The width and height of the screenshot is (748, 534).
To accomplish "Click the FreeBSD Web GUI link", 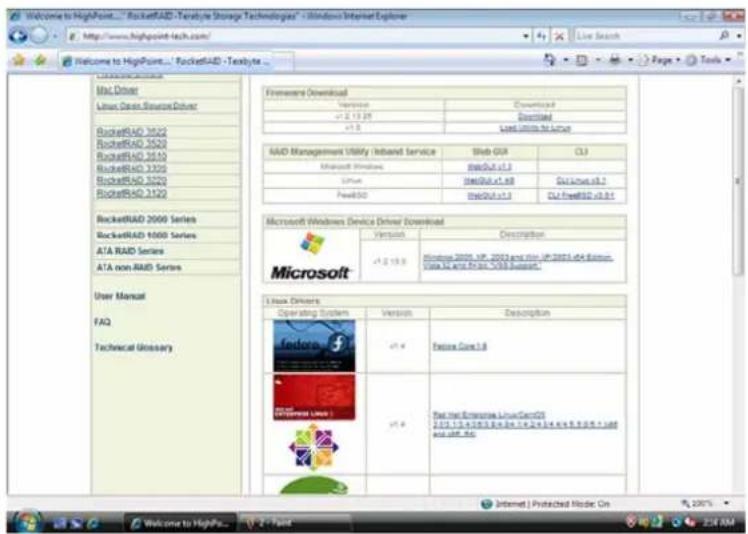I will point(489,195).
